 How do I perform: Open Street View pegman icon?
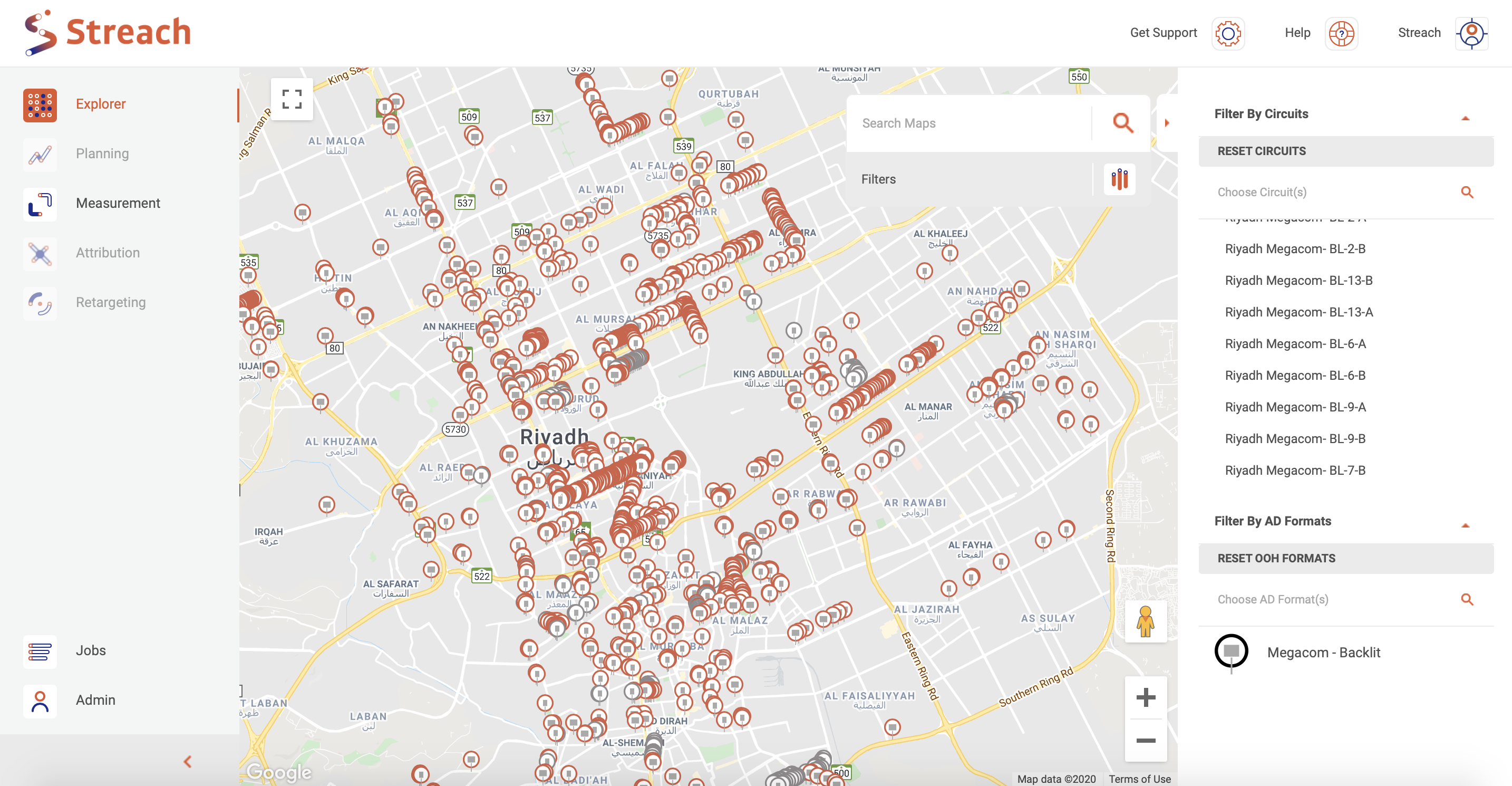coord(1145,621)
